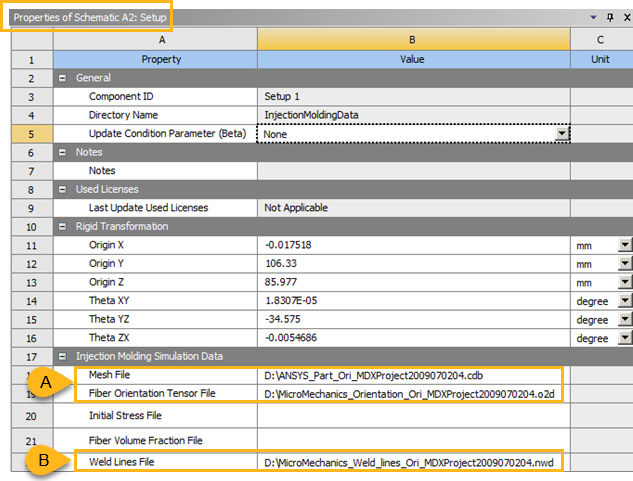Open unit dropdown for Origin X

(625, 245)
